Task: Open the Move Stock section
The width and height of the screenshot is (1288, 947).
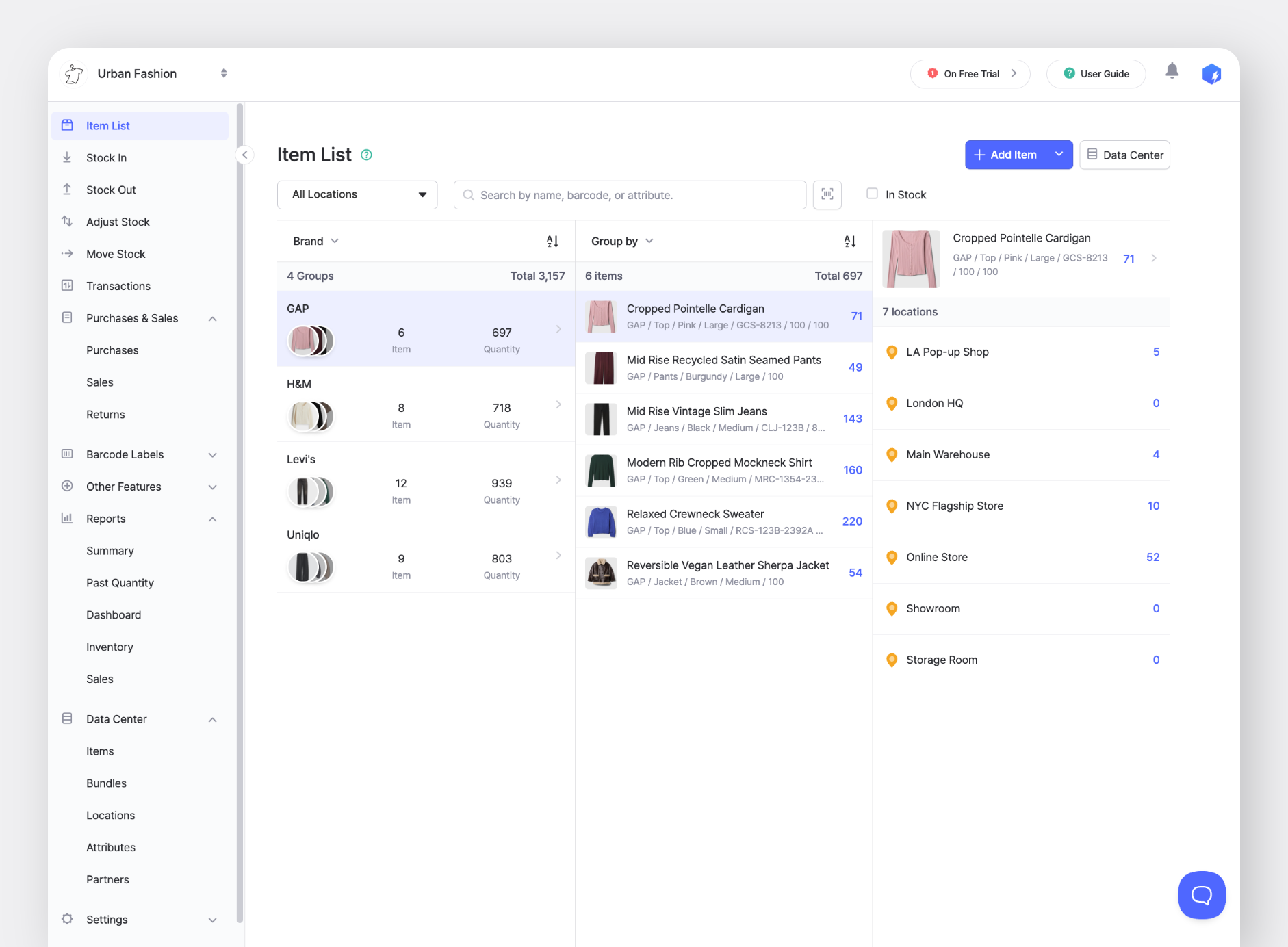Action: coord(115,254)
